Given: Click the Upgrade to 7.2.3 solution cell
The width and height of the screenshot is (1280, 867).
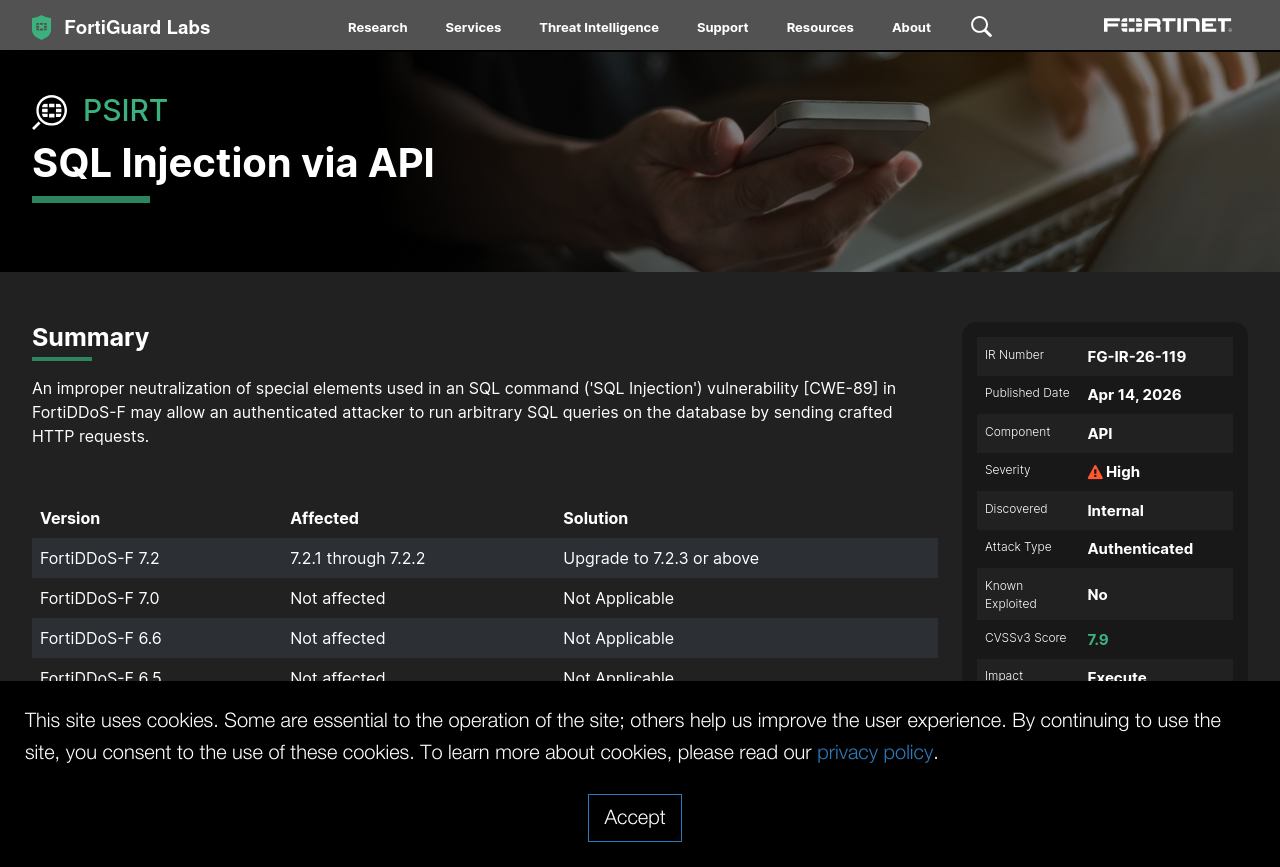Looking at the screenshot, I should (660, 558).
